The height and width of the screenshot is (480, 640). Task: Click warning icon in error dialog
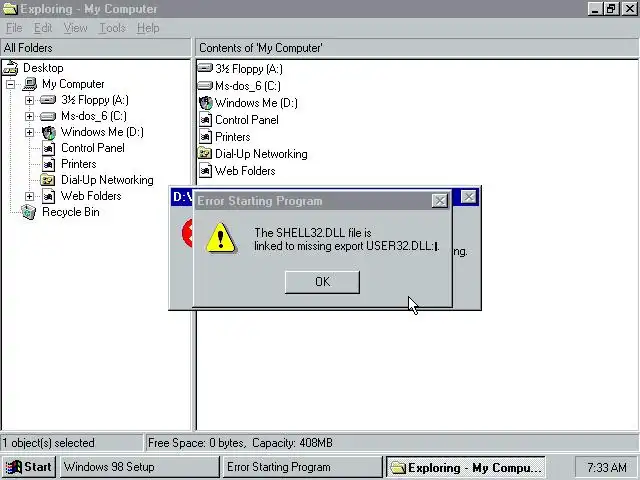click(x=221, y=238)
